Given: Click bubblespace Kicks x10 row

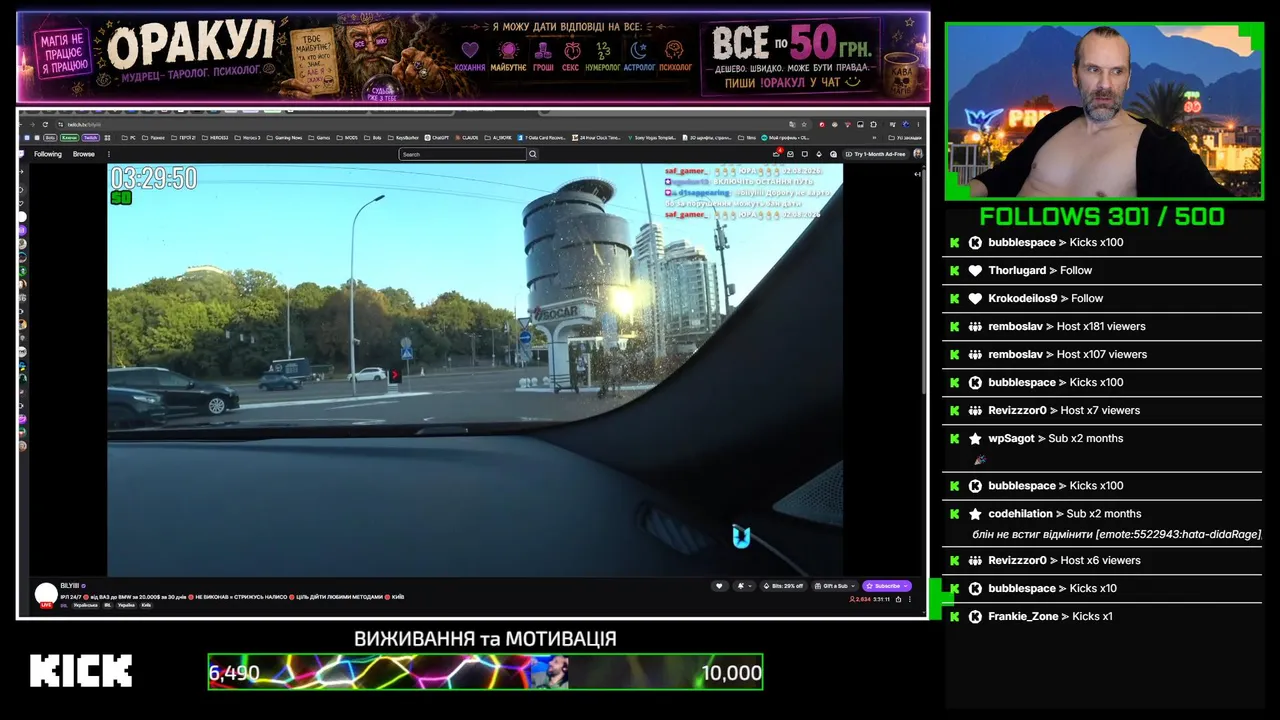Looking at the screenshot, I should [x=1101, y=588].
